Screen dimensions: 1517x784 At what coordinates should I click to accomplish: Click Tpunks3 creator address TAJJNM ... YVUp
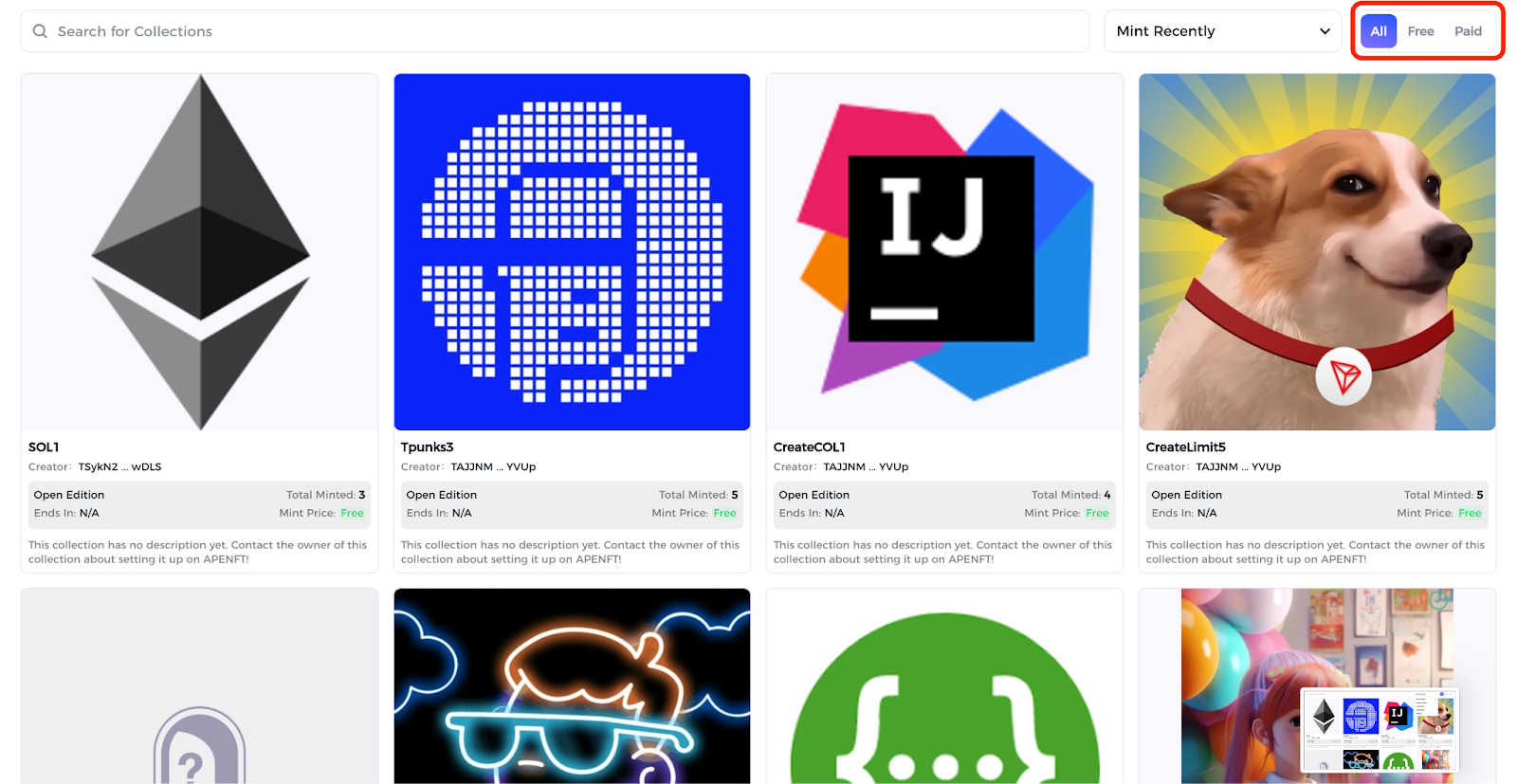[x=493, y=466]
